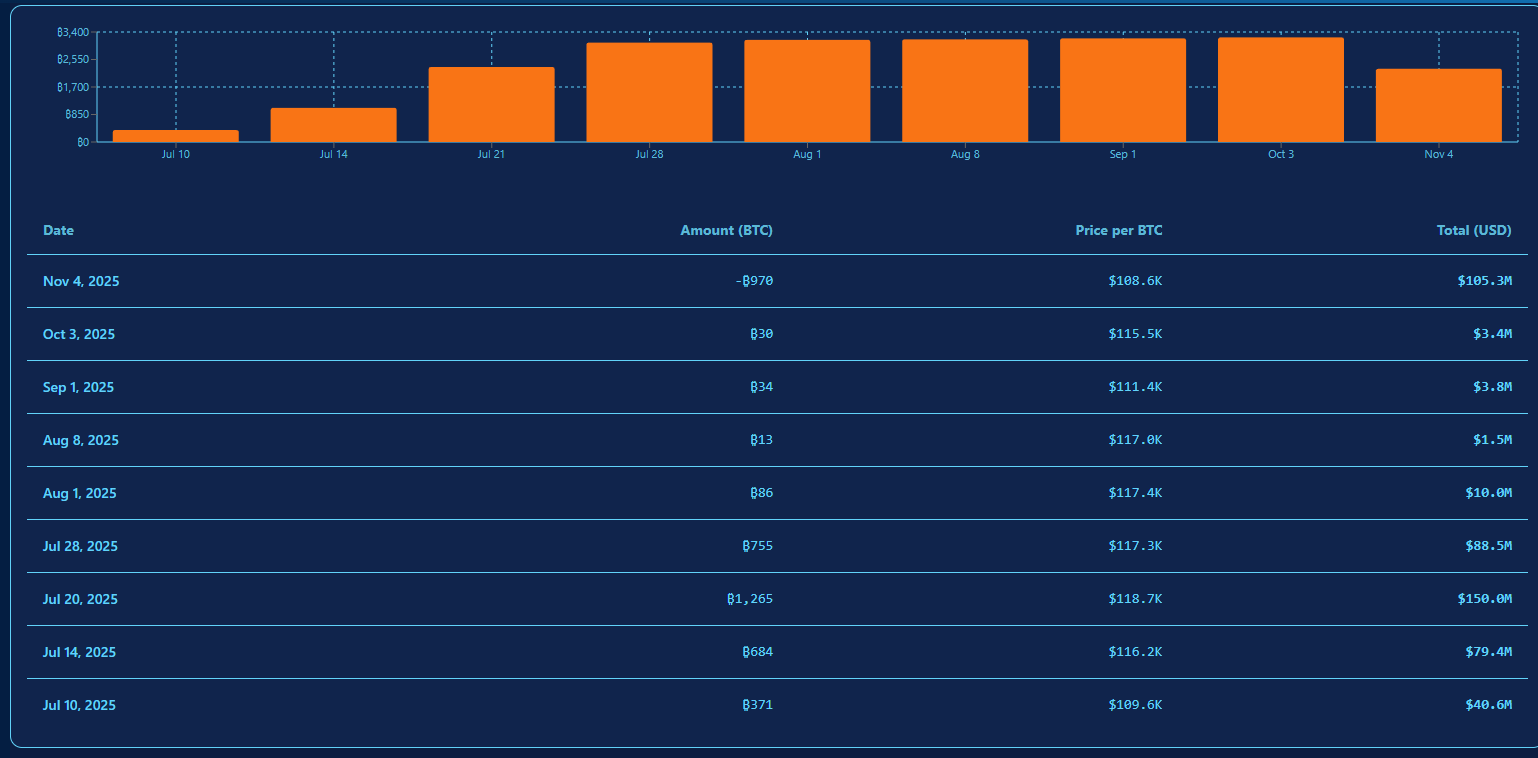
Task: Click the Jul 21 bar in chart
Action: 491,105
